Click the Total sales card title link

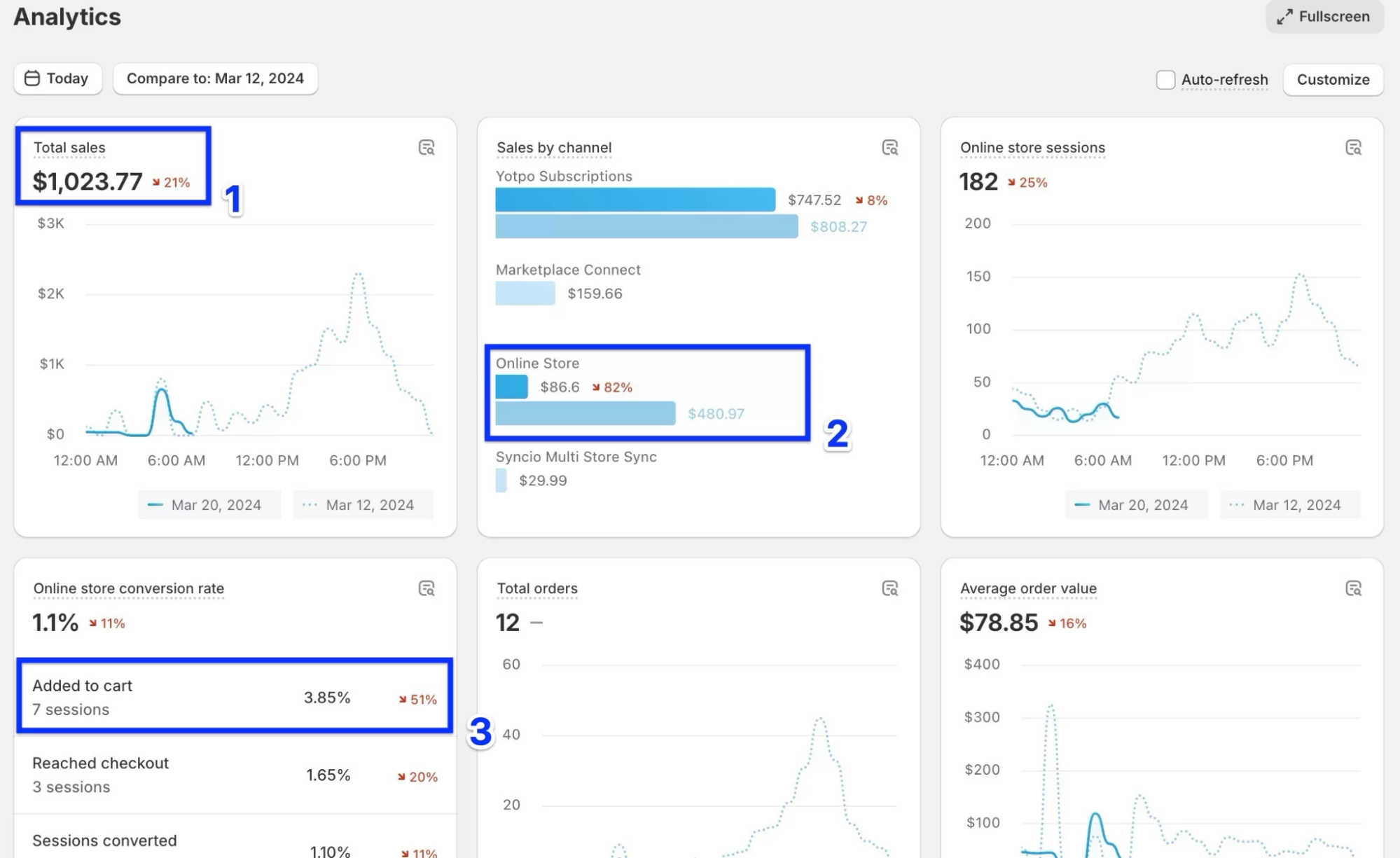(69, 148)
